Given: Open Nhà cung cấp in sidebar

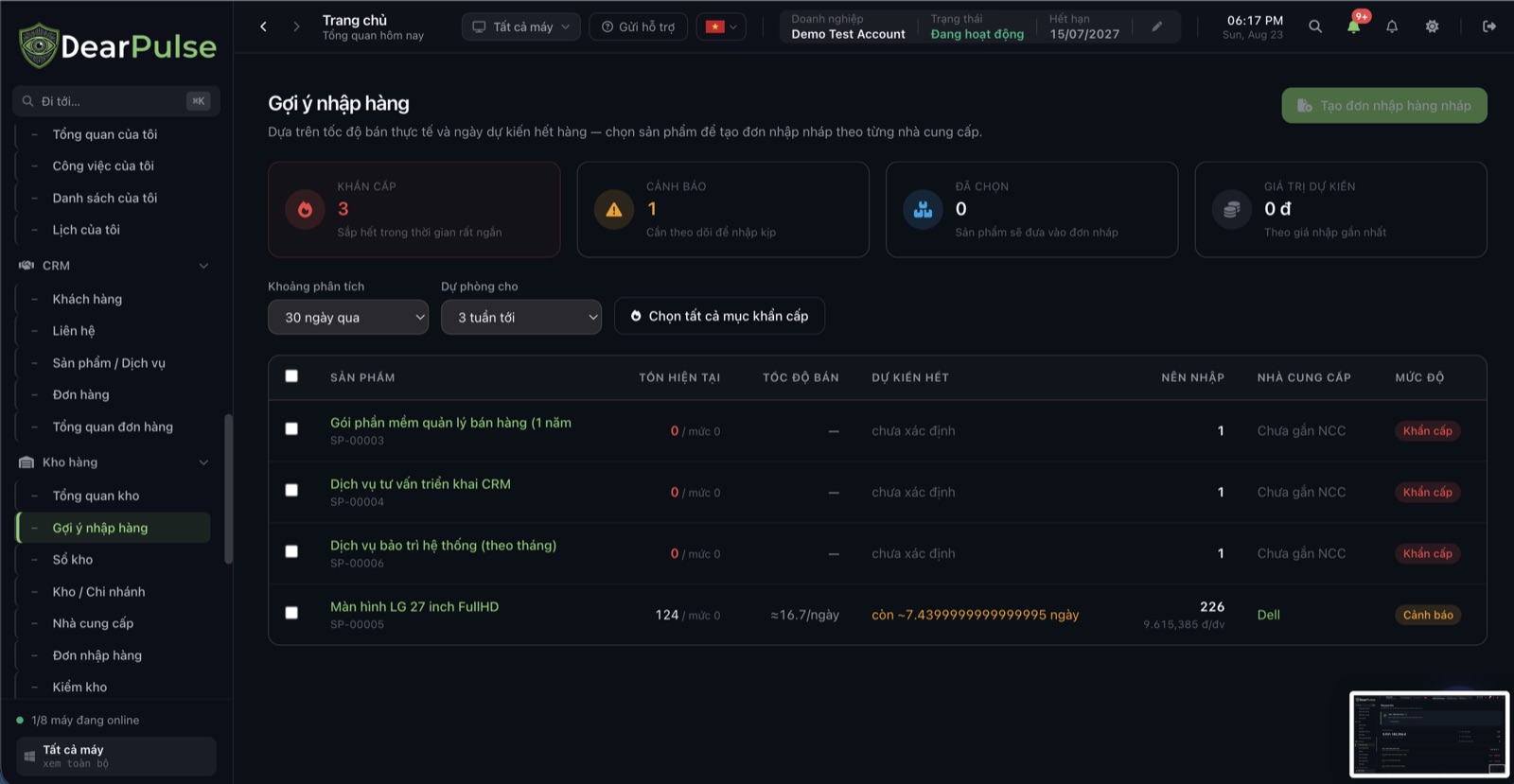Looking at the screenshot, I should (93, 623).
